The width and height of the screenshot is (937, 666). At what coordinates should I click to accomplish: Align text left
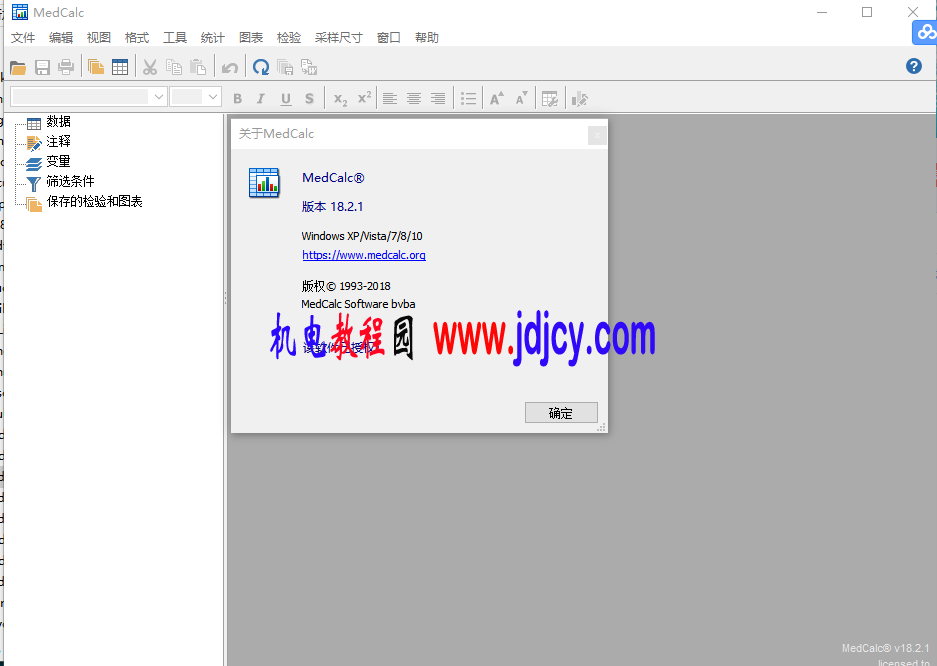pos(390,99)
